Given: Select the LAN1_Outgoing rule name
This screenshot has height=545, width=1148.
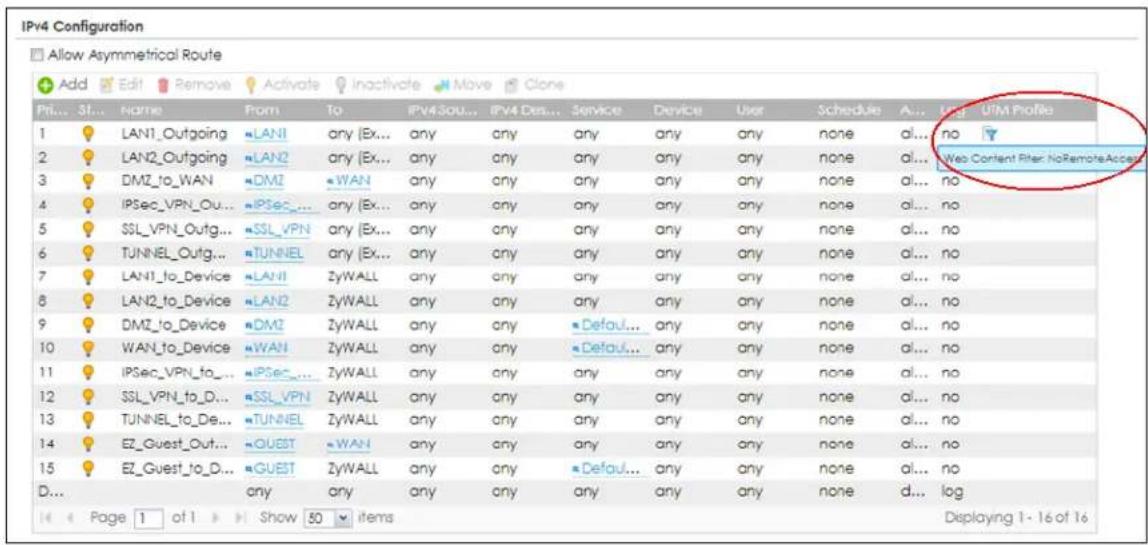Looking at the screenshot, I should pos(174,134).
